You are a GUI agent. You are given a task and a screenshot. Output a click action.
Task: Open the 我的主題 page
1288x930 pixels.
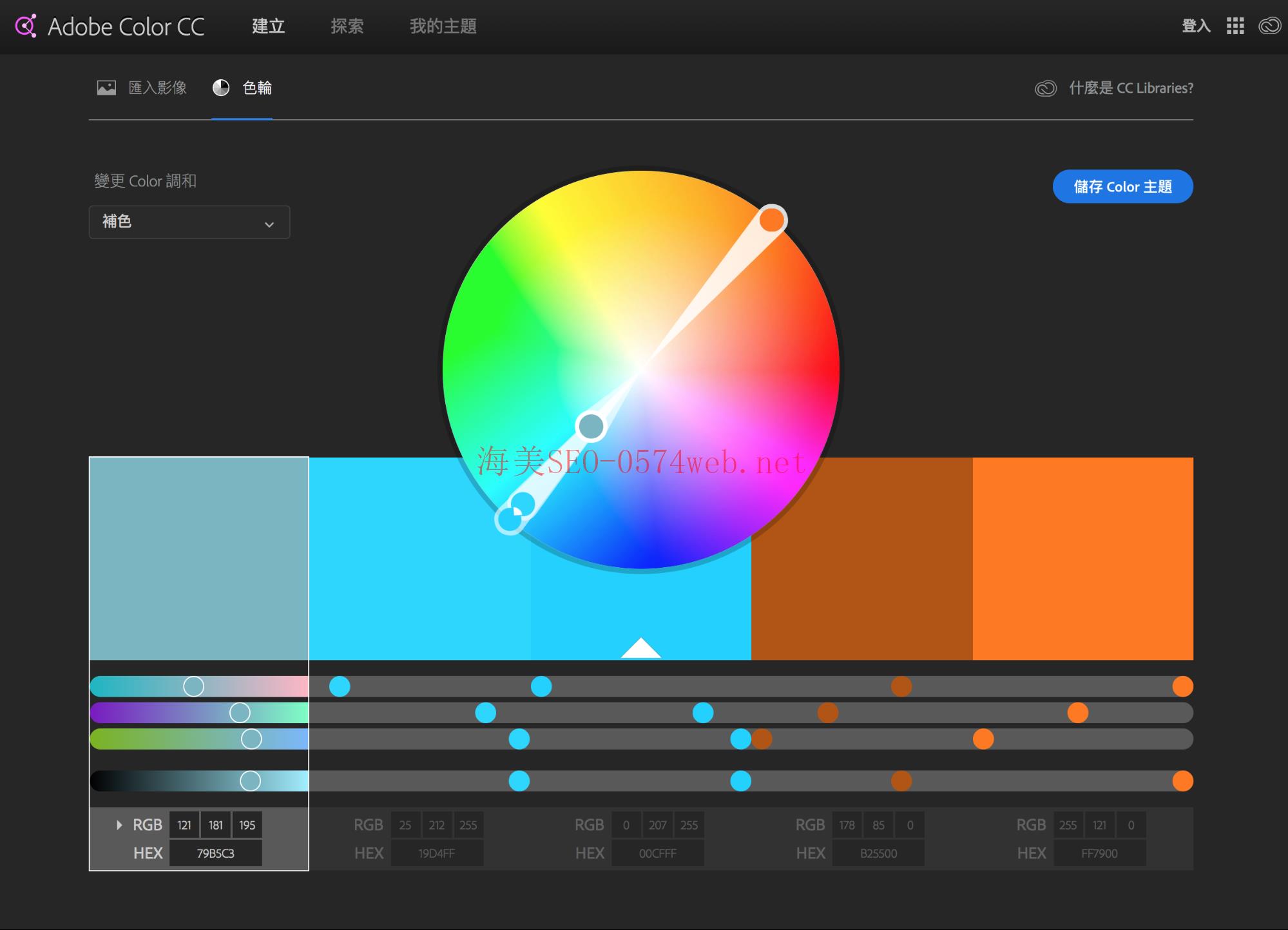point(441,26)
